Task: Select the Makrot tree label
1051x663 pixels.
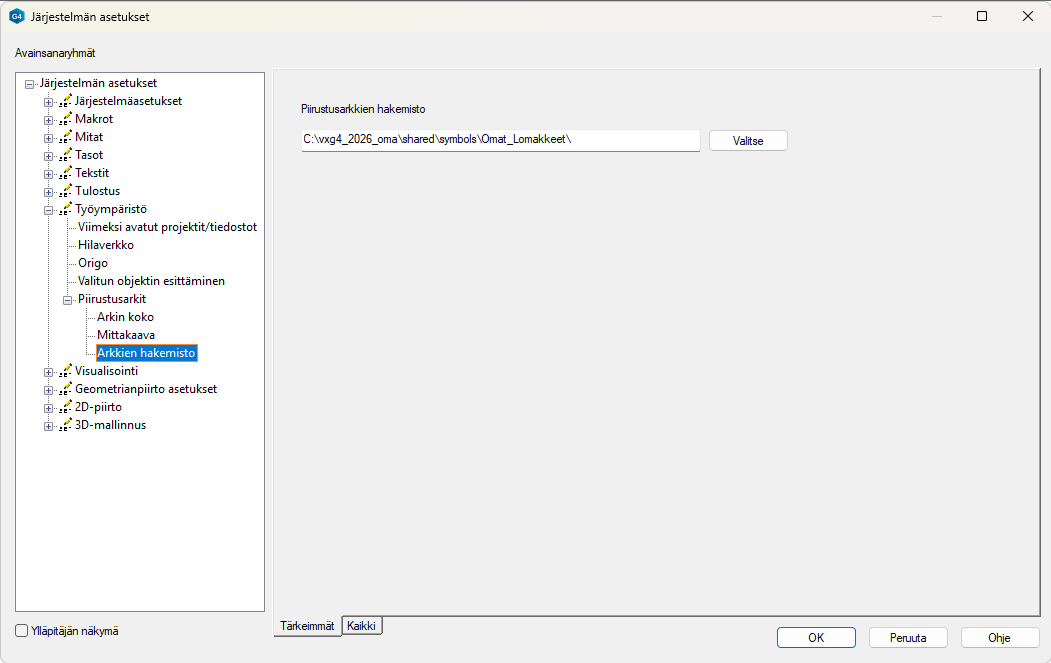Action: click(94, 119)
